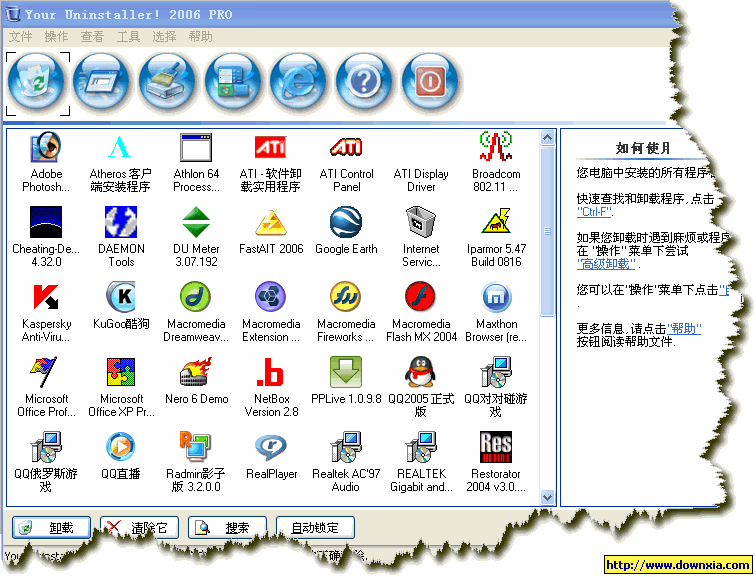The image size is (756, 577).
Task: Select Google Earth icon
Action: pyautogui.click(x=346, y=222)
